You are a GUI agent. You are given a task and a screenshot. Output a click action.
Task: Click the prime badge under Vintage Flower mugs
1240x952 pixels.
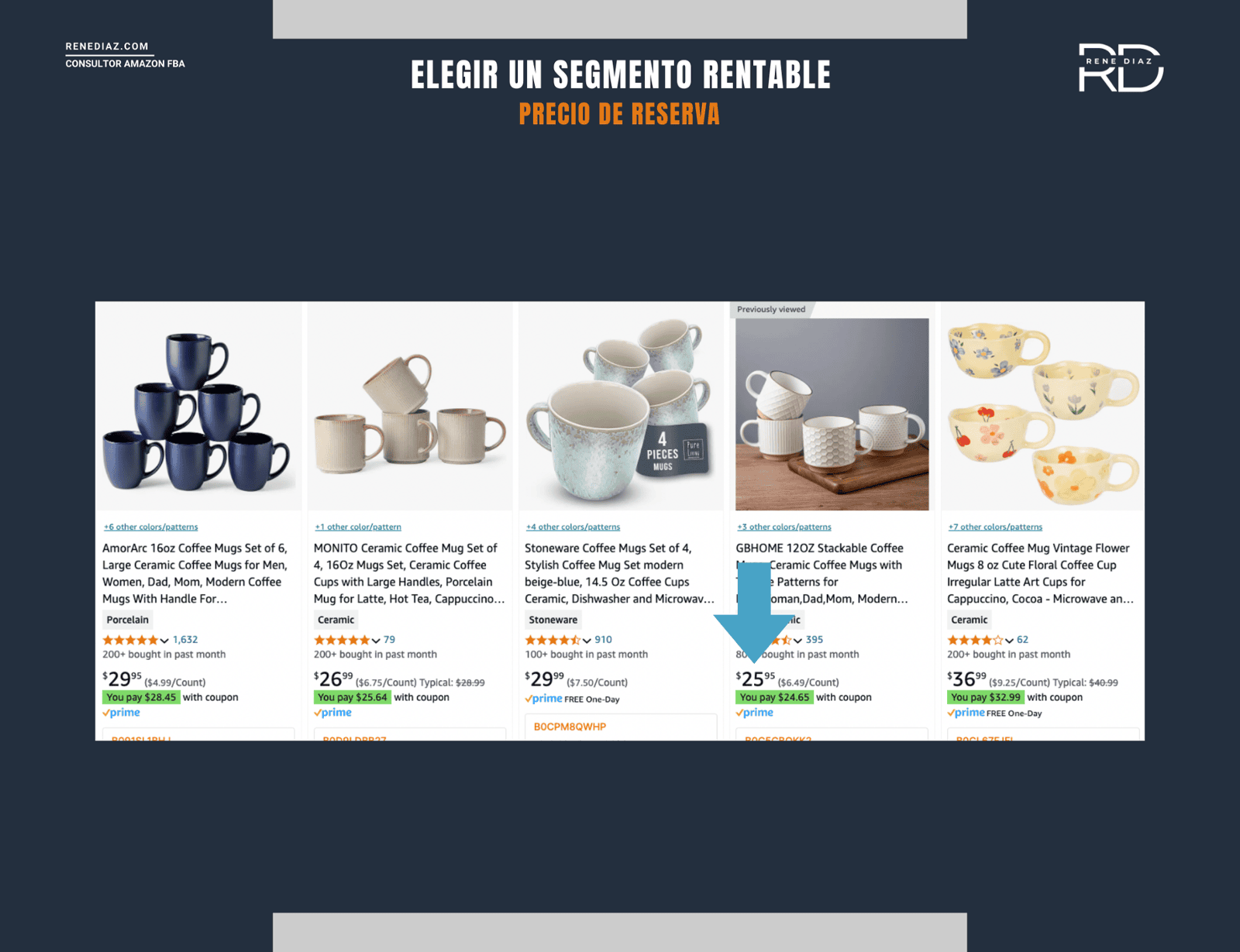point(966,713)
